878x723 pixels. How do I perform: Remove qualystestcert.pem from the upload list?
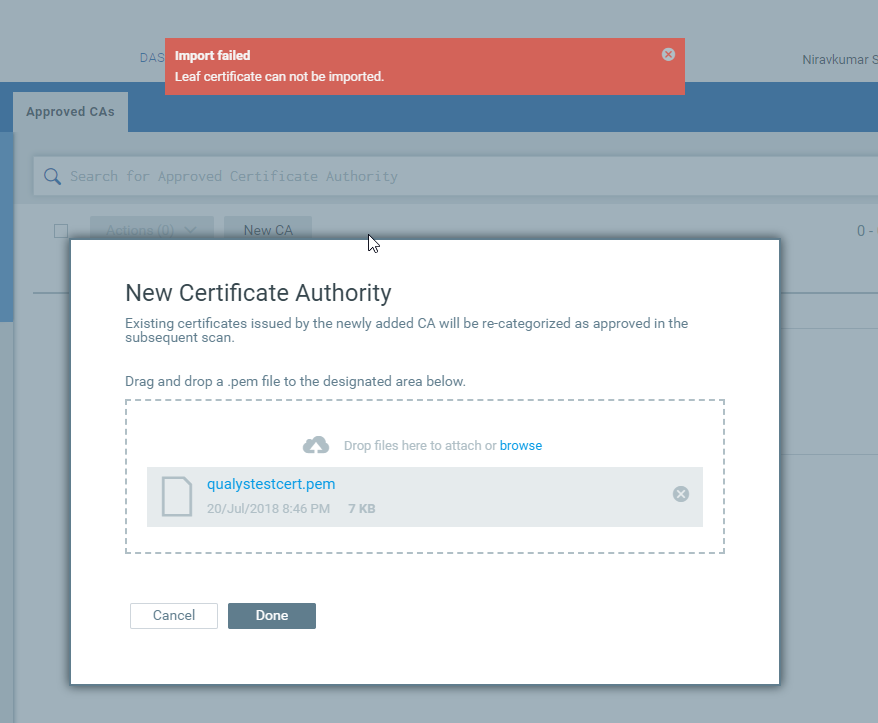click(x=680, y=494)
